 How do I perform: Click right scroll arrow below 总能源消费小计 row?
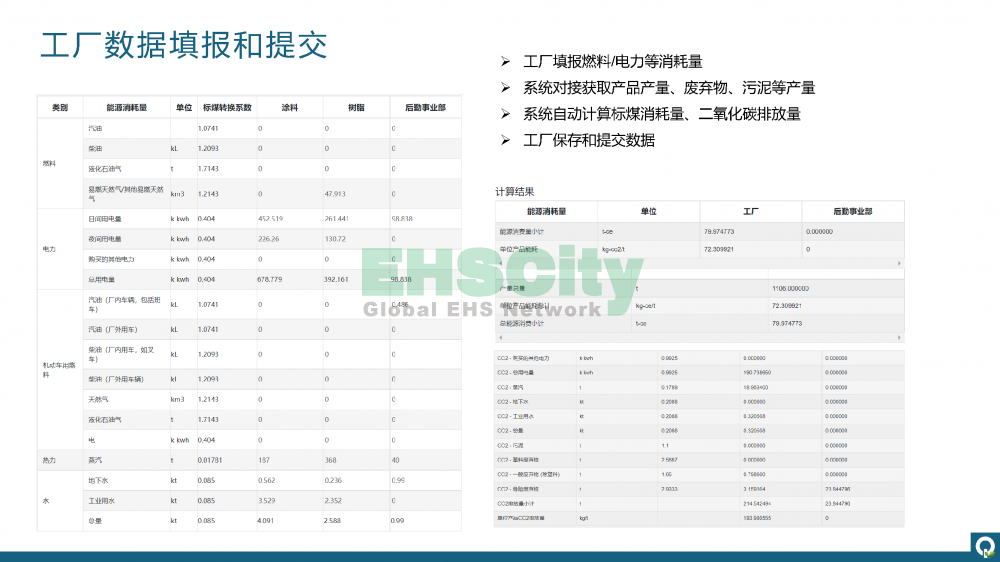coord(898,338)
